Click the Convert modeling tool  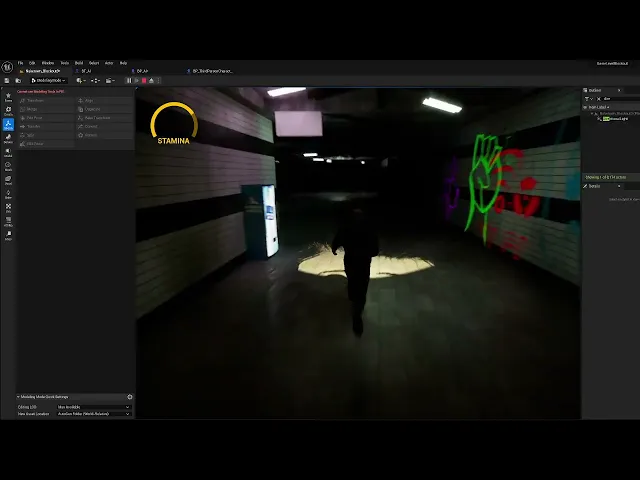(x=105, y=127)
